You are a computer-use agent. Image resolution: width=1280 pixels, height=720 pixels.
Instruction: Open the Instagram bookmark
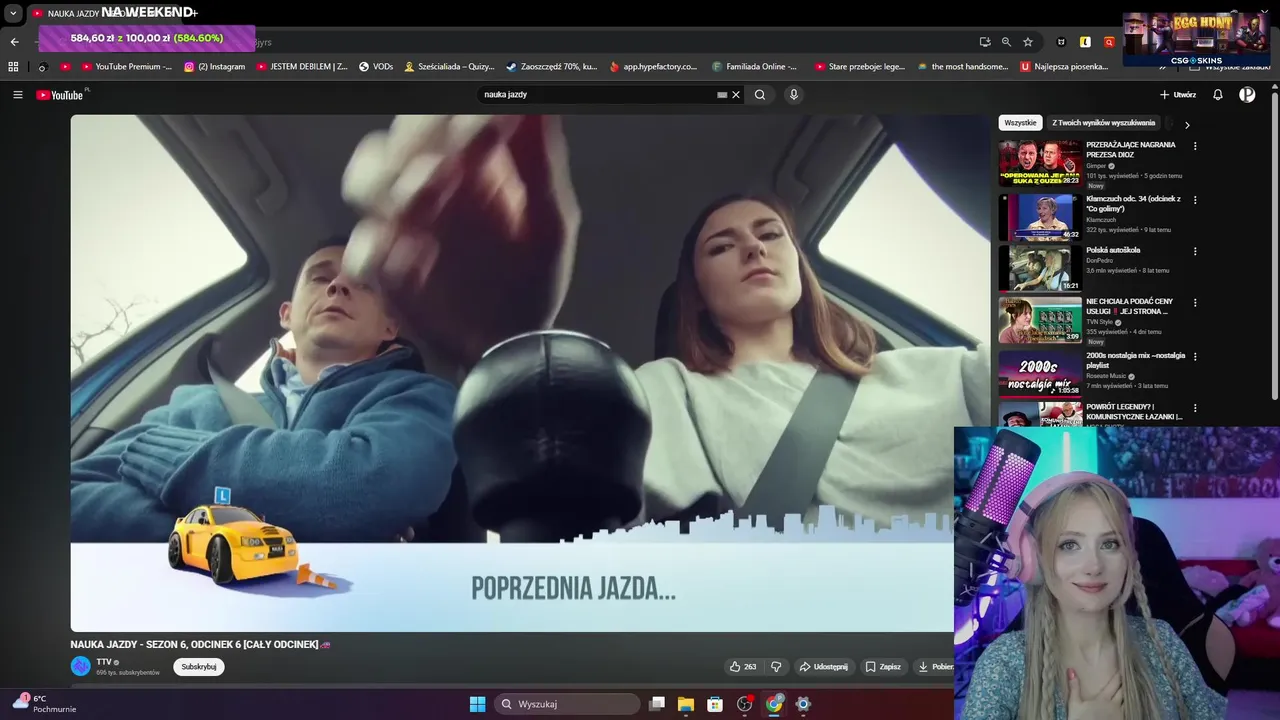[214, 67]
